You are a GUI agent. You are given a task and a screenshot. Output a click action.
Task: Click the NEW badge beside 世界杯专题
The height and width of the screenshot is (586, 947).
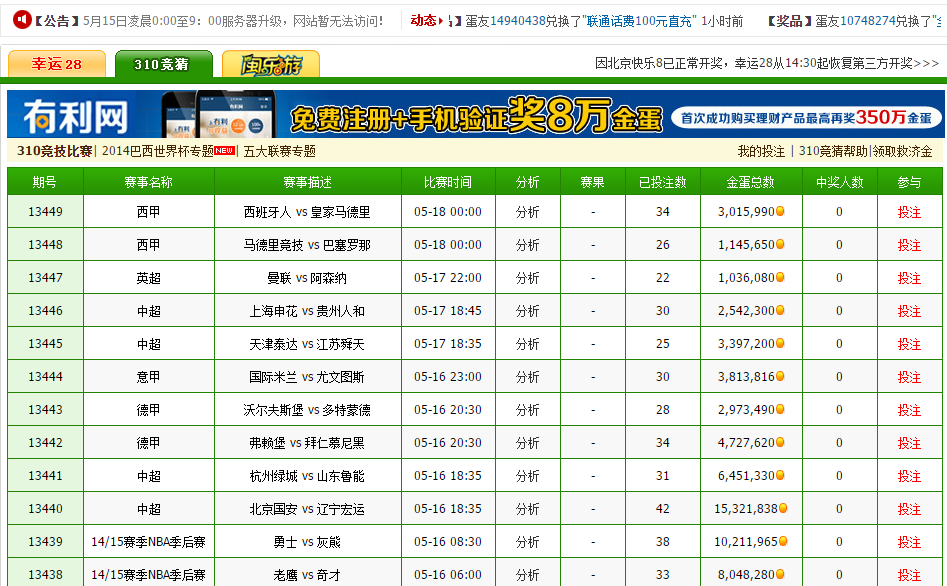pos(225,150)
